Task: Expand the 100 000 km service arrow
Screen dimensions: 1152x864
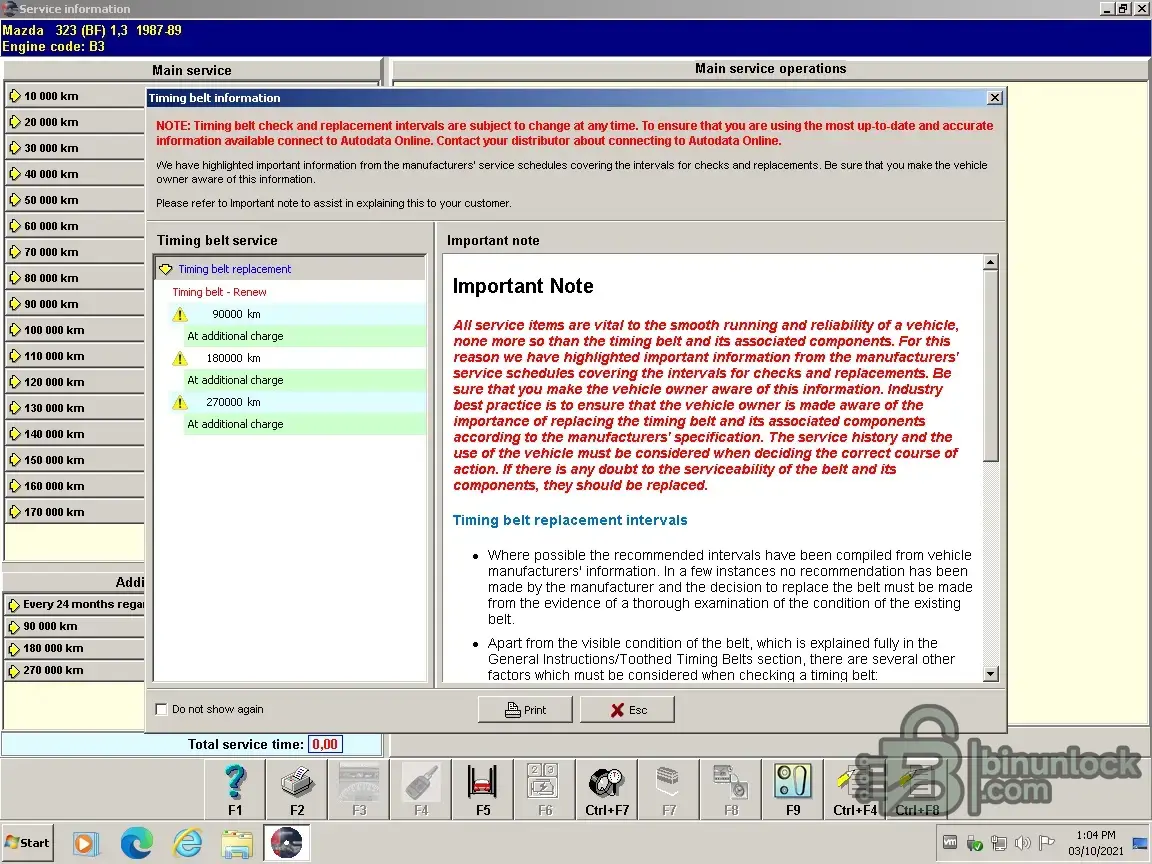Action: [x=15, y=330]
